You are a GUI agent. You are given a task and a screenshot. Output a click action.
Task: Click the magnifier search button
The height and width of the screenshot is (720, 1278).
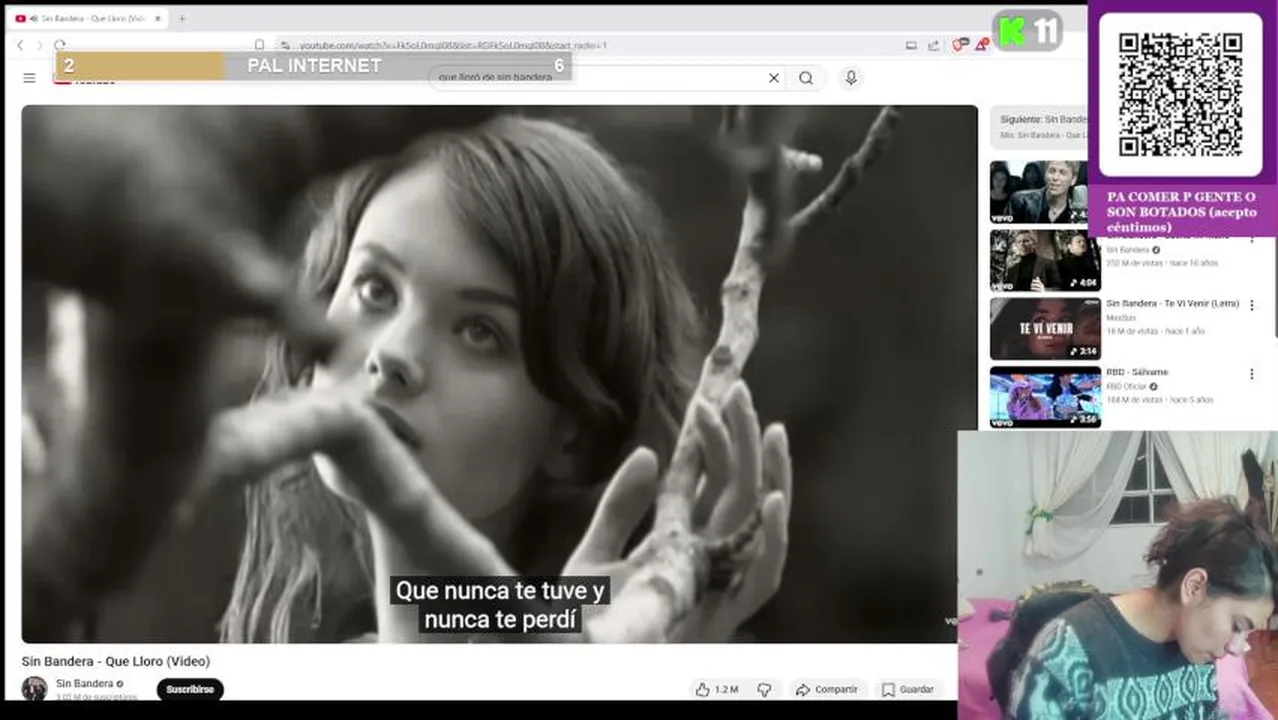pos(806,78)
